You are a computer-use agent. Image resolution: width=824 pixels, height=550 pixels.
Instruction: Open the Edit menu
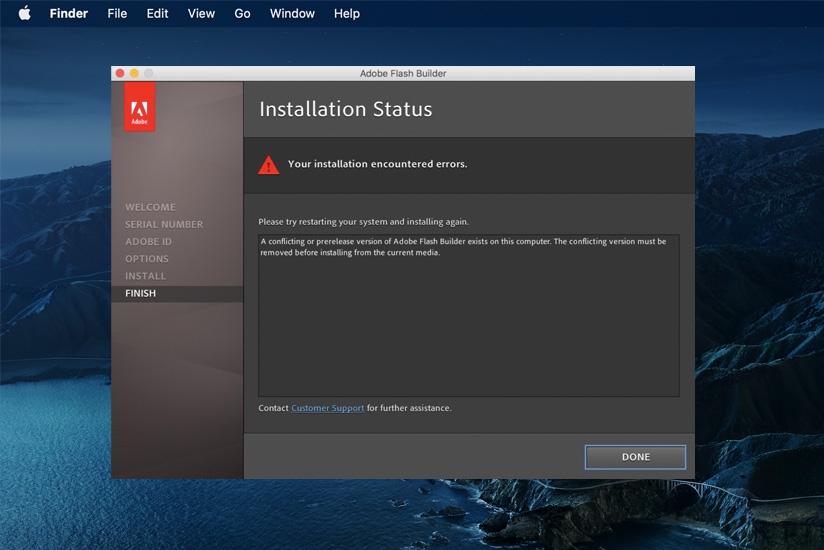[x=157, y=13]
